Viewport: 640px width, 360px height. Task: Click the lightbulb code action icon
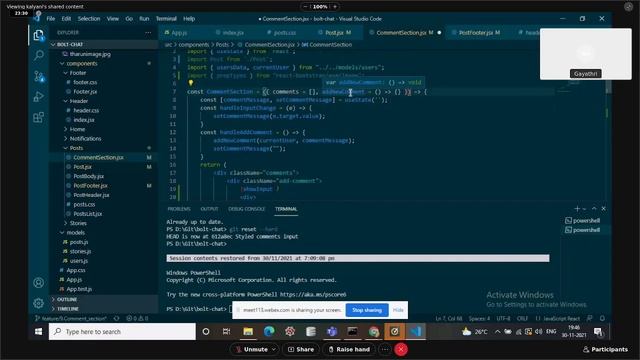[x=191, y=83]
